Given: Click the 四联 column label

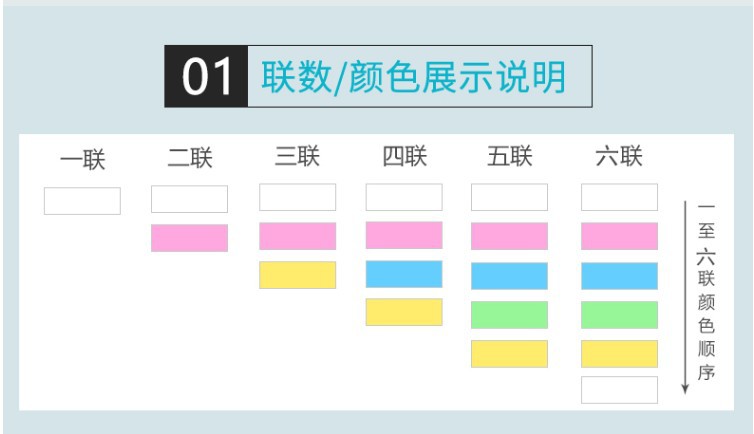Looking at the screenshot, I should 404,156.
